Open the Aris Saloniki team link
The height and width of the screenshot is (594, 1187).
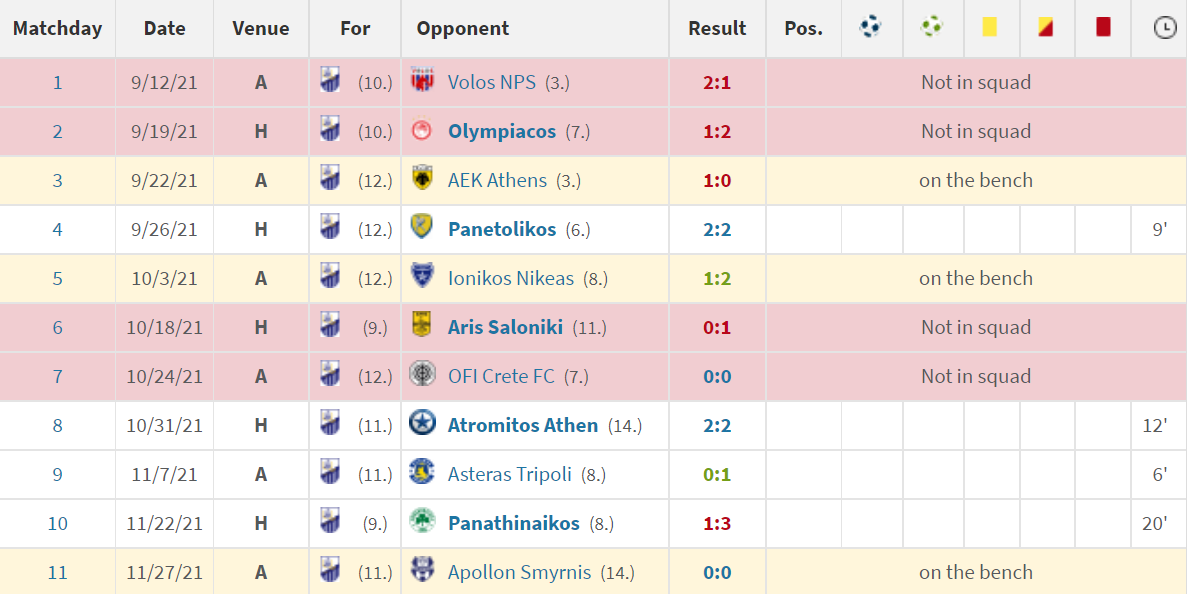pyautogui.click(x=505, y=327)
